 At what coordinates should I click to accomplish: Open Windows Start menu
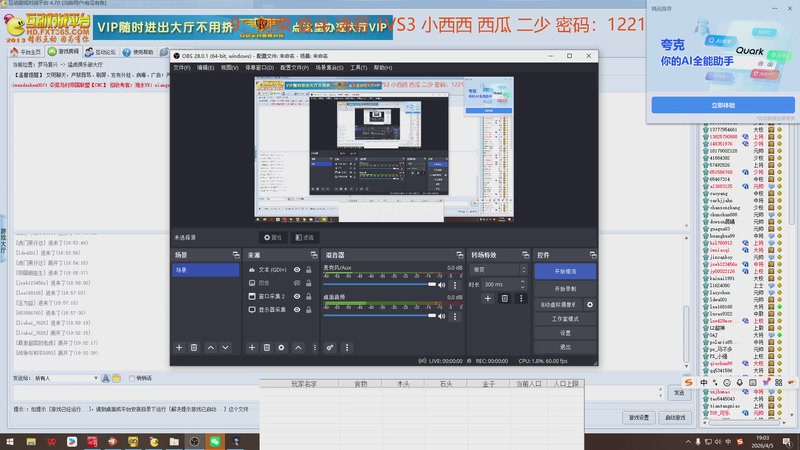10,442
